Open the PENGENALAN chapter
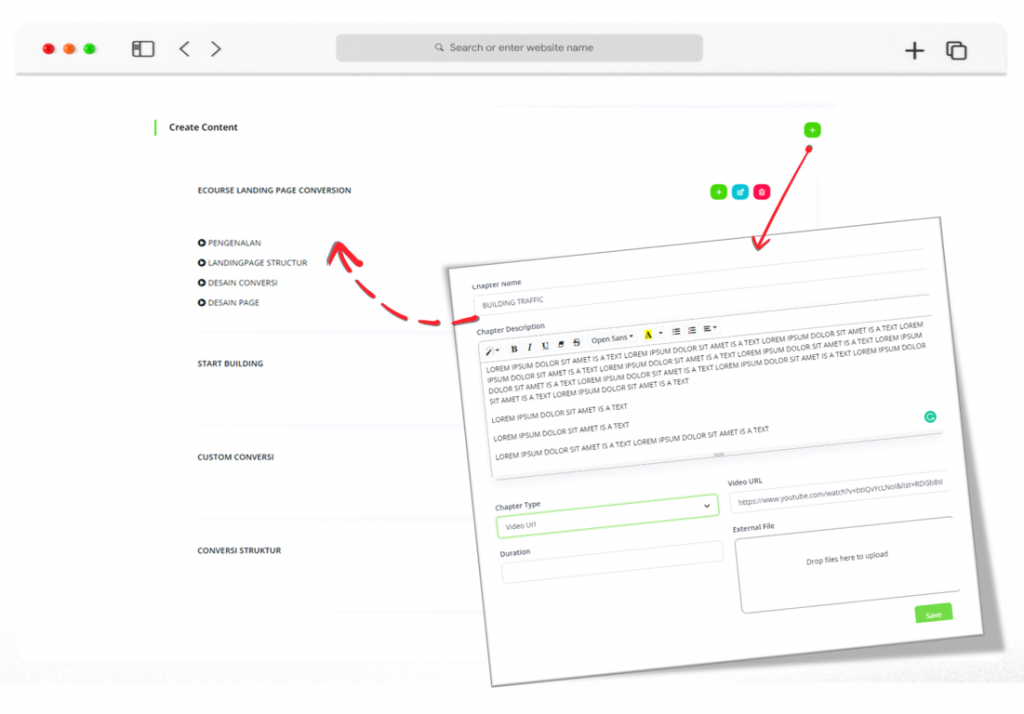Image resolution: width=1024 pixels, height=714 pixels. (234, 243)
